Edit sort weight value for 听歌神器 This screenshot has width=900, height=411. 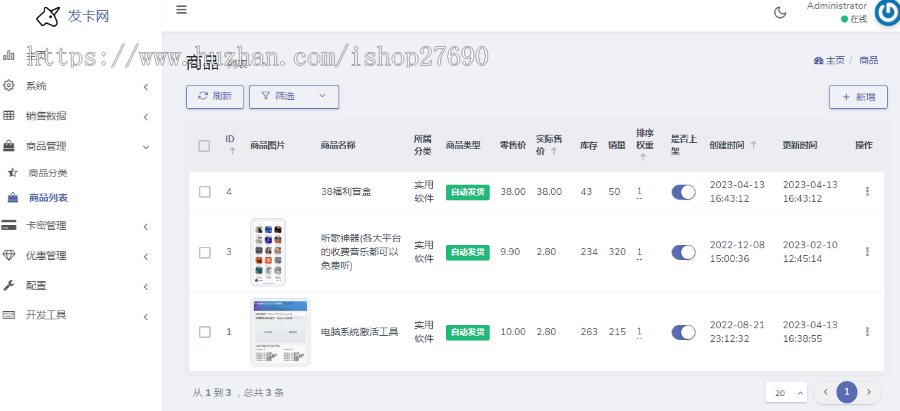point(639,251)
